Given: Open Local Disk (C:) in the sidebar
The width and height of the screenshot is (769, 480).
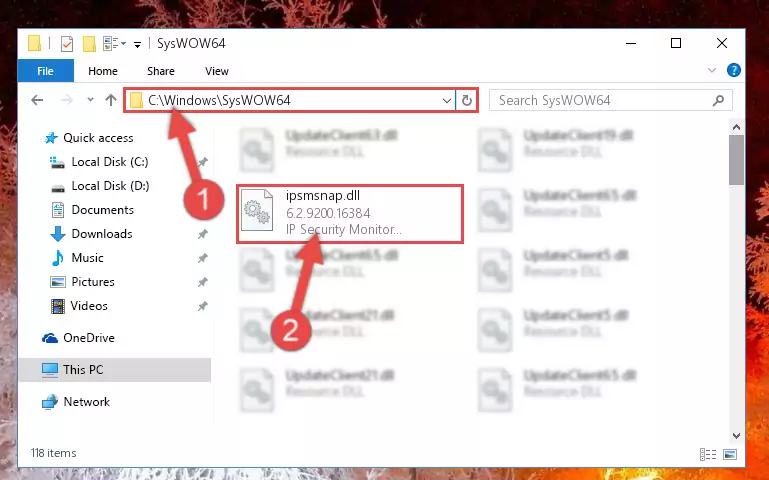Looking at the screenshot, I should (110, 162).
